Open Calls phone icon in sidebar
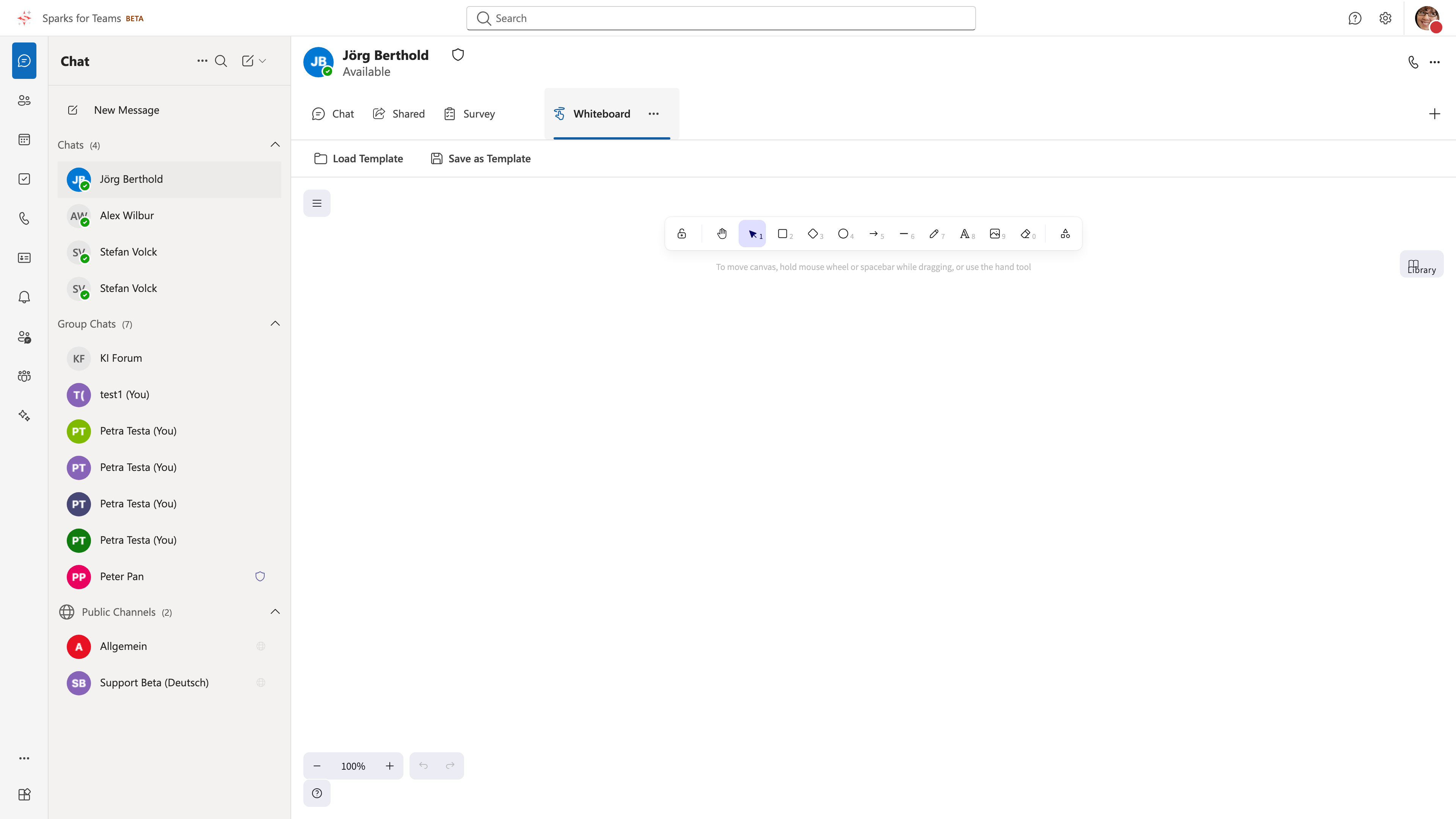 24,218
